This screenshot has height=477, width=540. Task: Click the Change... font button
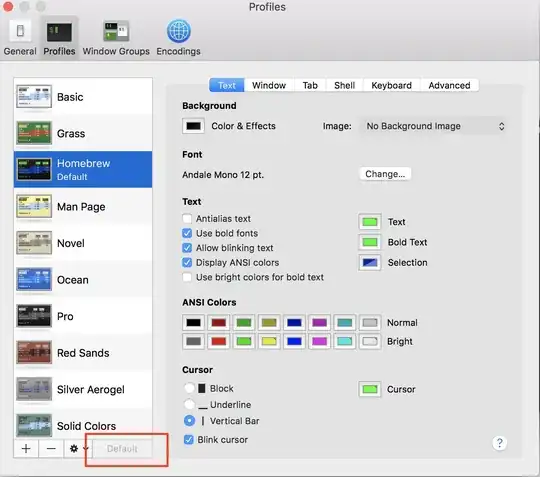pyautogui.click(x=385, y=174)
